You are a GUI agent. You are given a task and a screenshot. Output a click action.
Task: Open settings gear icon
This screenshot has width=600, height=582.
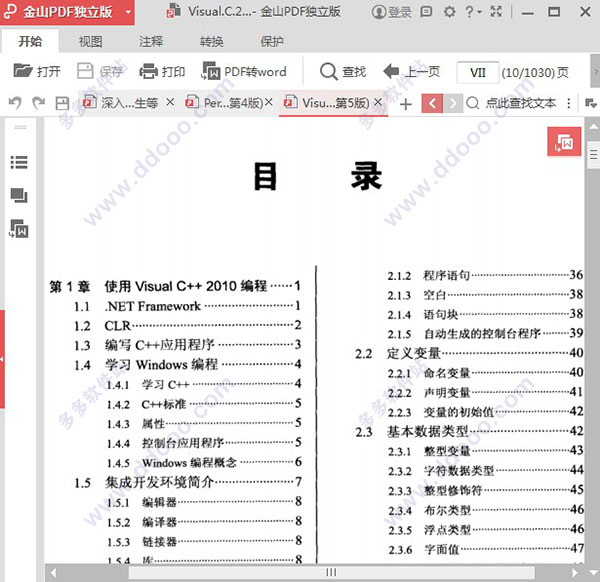(x=450, y=12)
